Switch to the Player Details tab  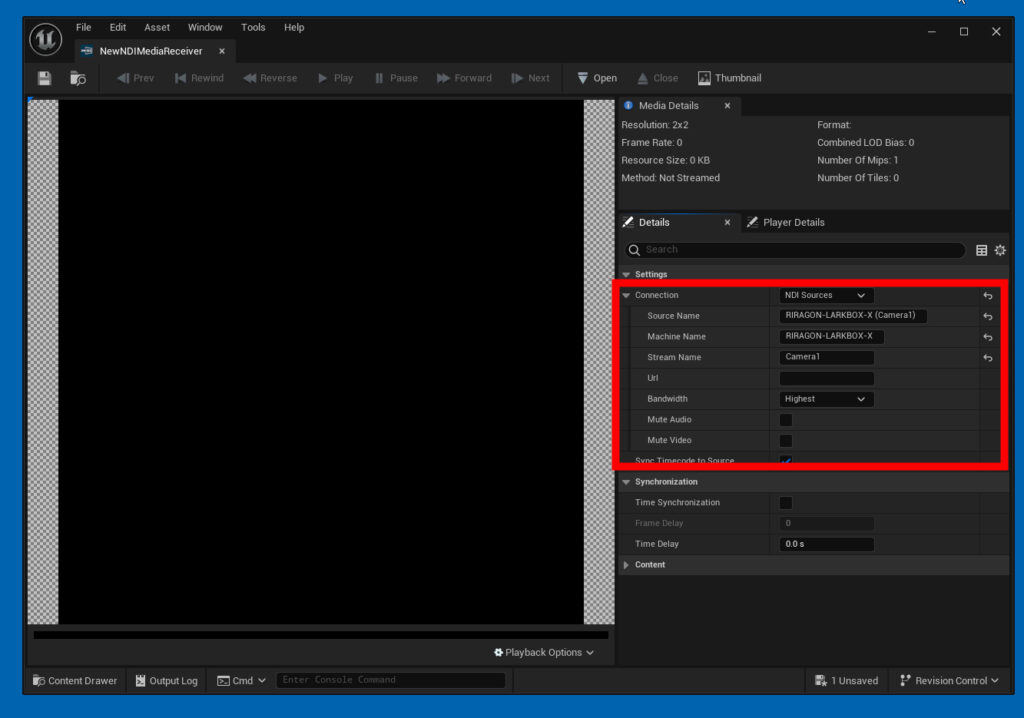click(x=794, y=222)
